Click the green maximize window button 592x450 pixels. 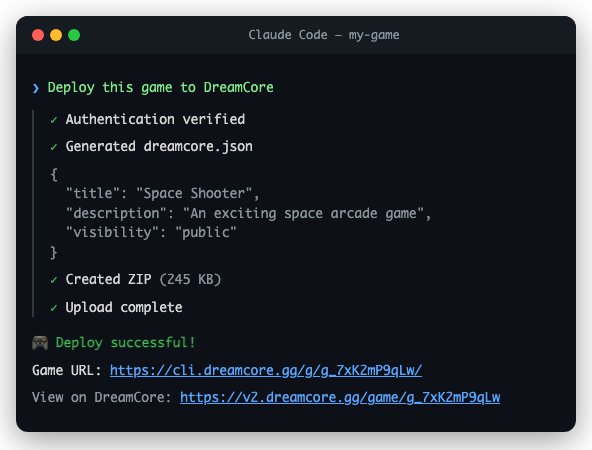[74, 35]
